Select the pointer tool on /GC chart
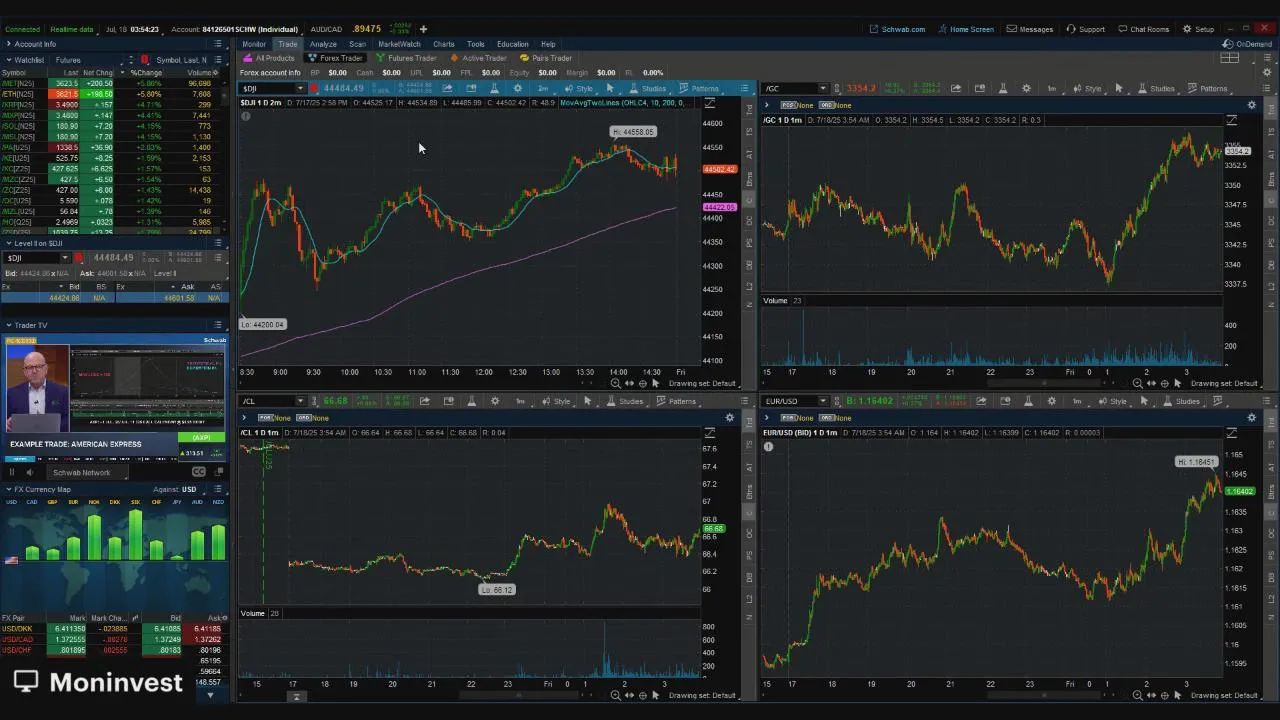Screen dimensions: 1280x720 pos(1119,88)
